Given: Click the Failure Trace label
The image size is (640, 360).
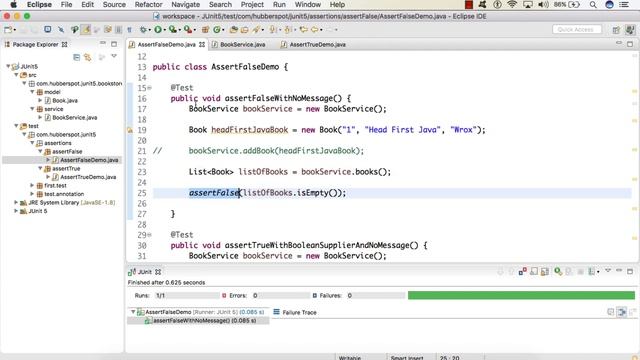Looking at the screenshot, I should [x=299, y=313].
